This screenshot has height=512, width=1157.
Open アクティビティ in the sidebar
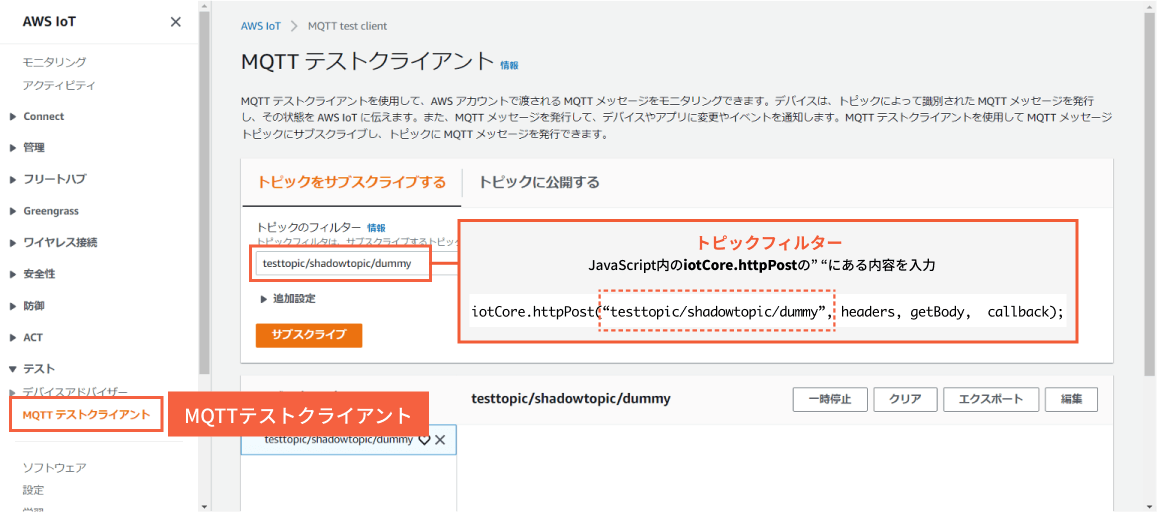pos(59,86)
